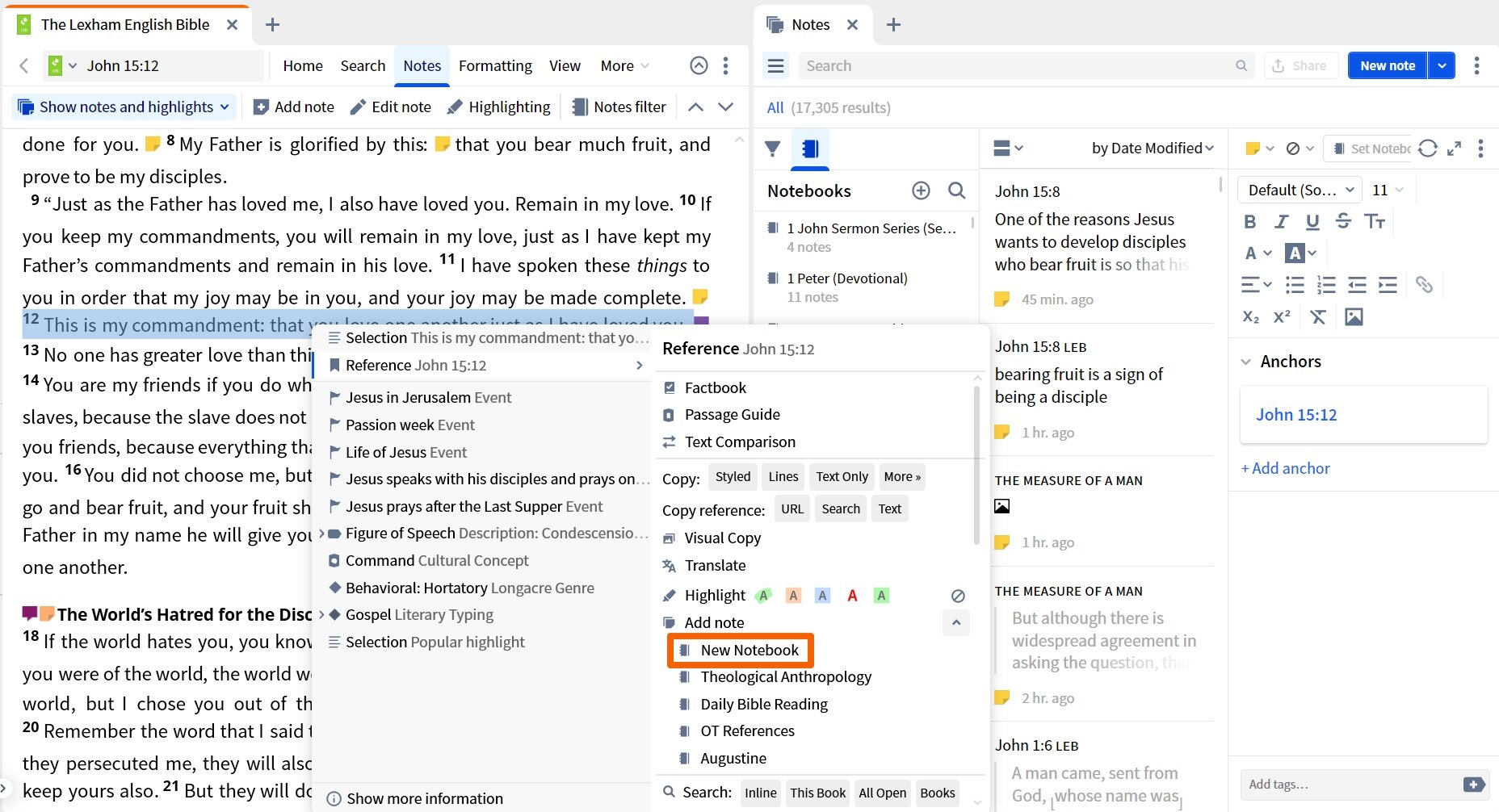The height and width of the screenshot is (812, 1499).
Task: Toggle italic formatting in note editor
Action: pos(1281,221)
